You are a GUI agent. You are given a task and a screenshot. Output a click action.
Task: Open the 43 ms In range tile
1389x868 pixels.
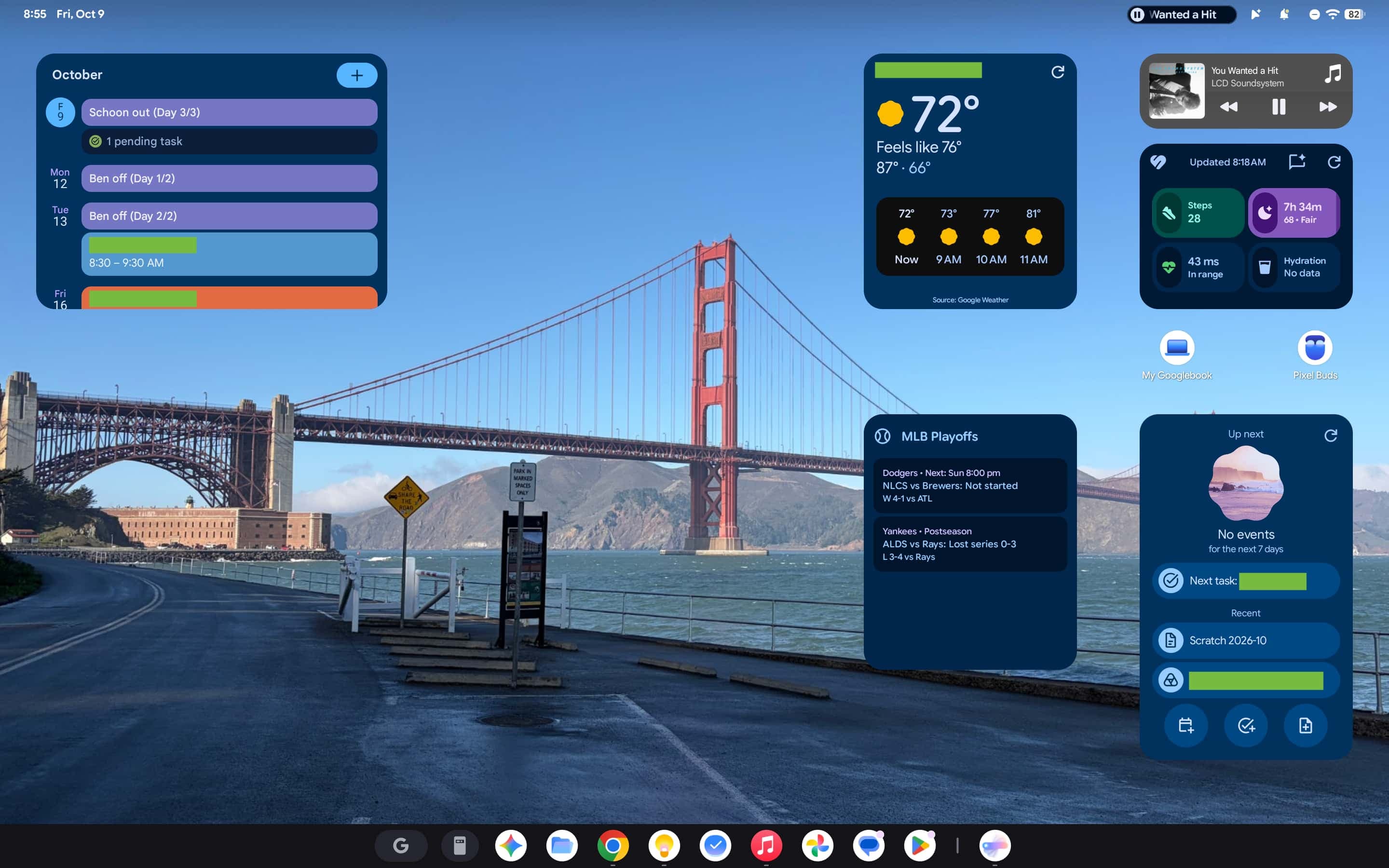click(1198, 268)
